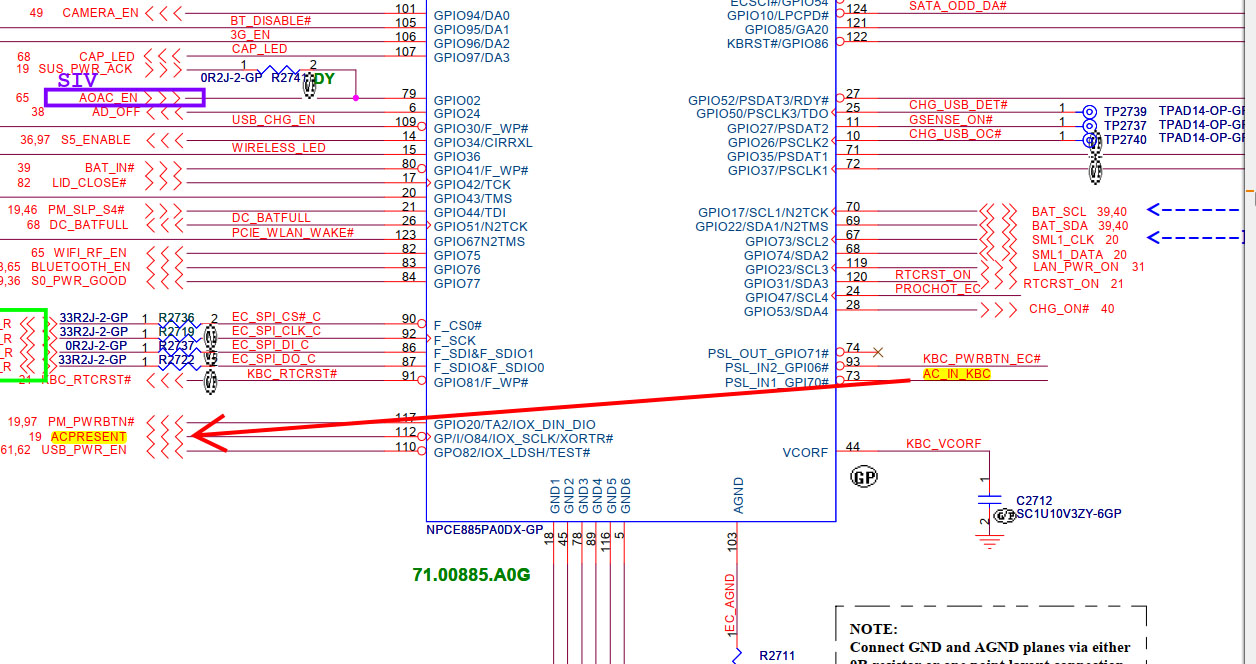This screenshot has height=664, width=1256.
Task: Click the PSL_OUT_GPIO71# pin name
Action: 769,354
